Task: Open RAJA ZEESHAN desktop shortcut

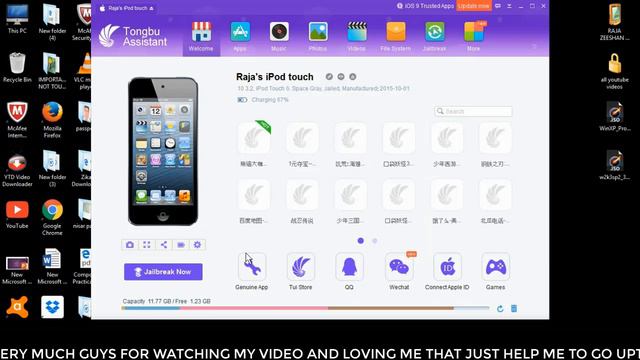Action: pyautogui.click(x=615, y=22)
